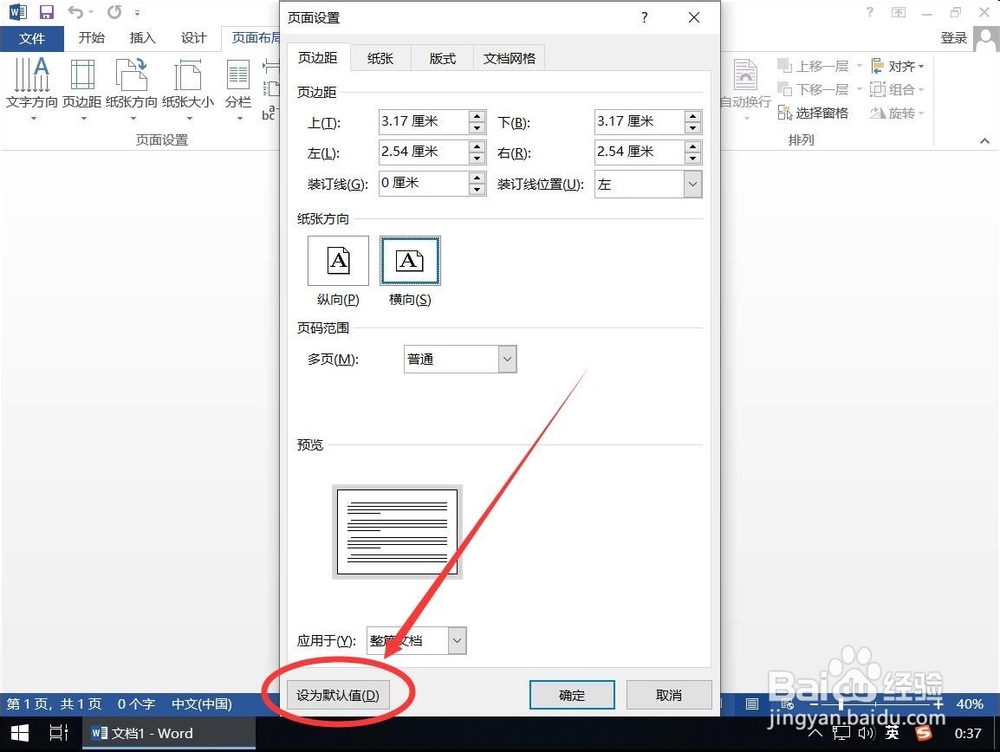This screenshot has height=752, width=1000.
Task: Open the 装订线位置 dropdown
Action: coord(691,184)
